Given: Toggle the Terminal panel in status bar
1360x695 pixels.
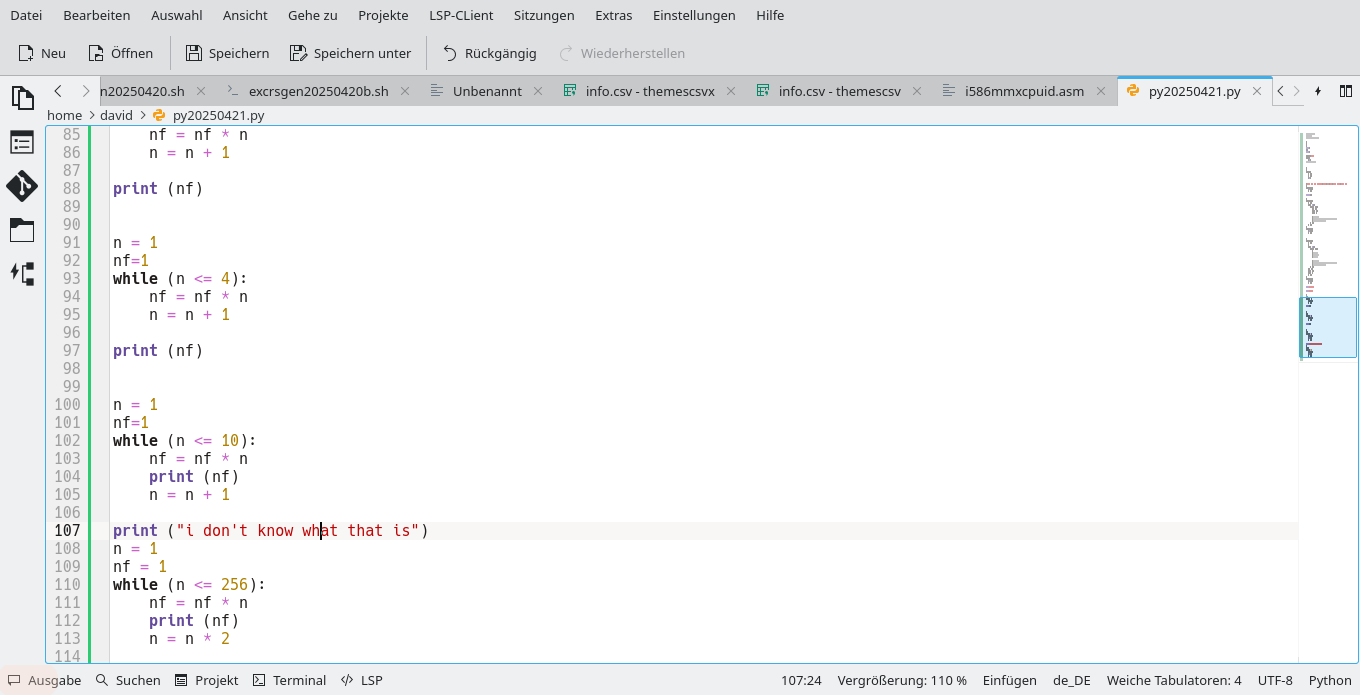Looking at the screenshot, I should click(289, 680).
